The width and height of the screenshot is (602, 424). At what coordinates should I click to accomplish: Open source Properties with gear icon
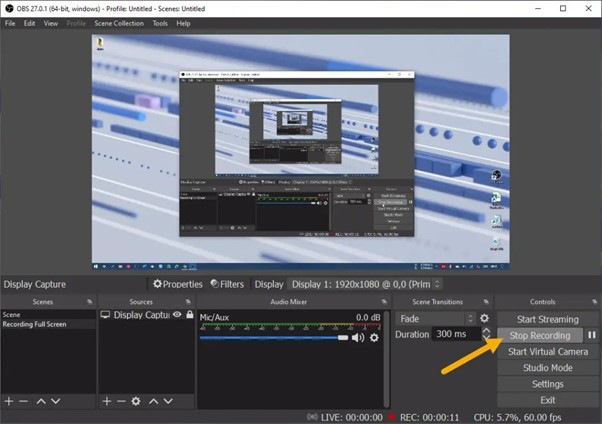tap(178, 284)
